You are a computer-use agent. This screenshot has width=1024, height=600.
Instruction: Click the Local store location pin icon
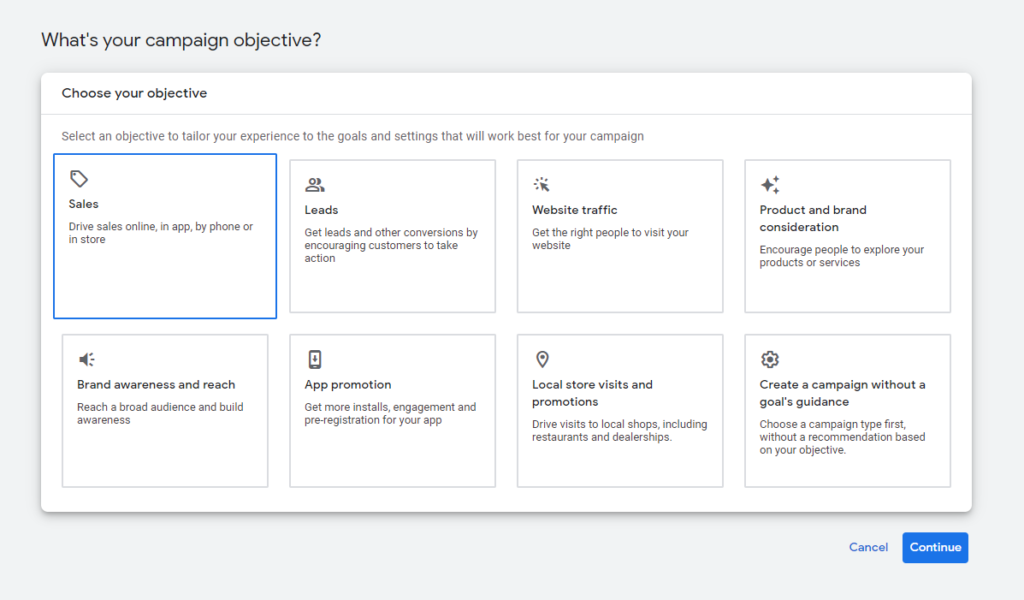pyautogui.click(x=542, y=360)
